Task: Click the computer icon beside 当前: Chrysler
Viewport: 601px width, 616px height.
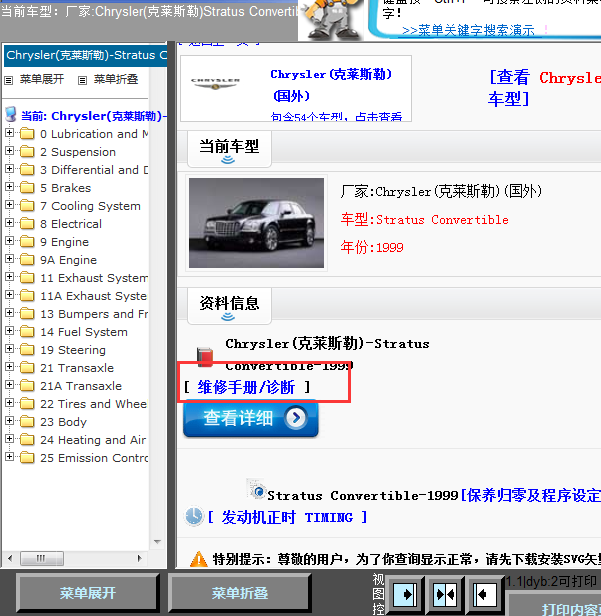Action: (x=11, y=115)
